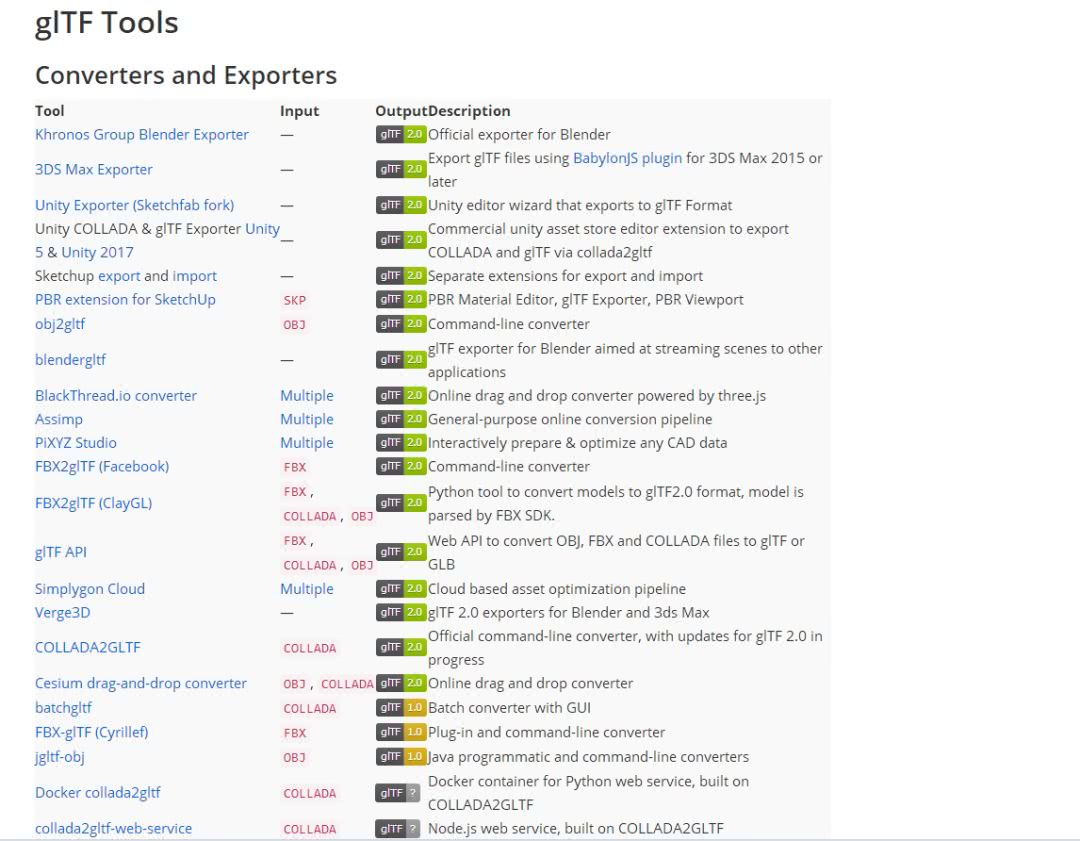Open the obj2gltf tool link
The width and height of the screenshot is (1080, 841).
pyautogui.click(x=60, y=324)
